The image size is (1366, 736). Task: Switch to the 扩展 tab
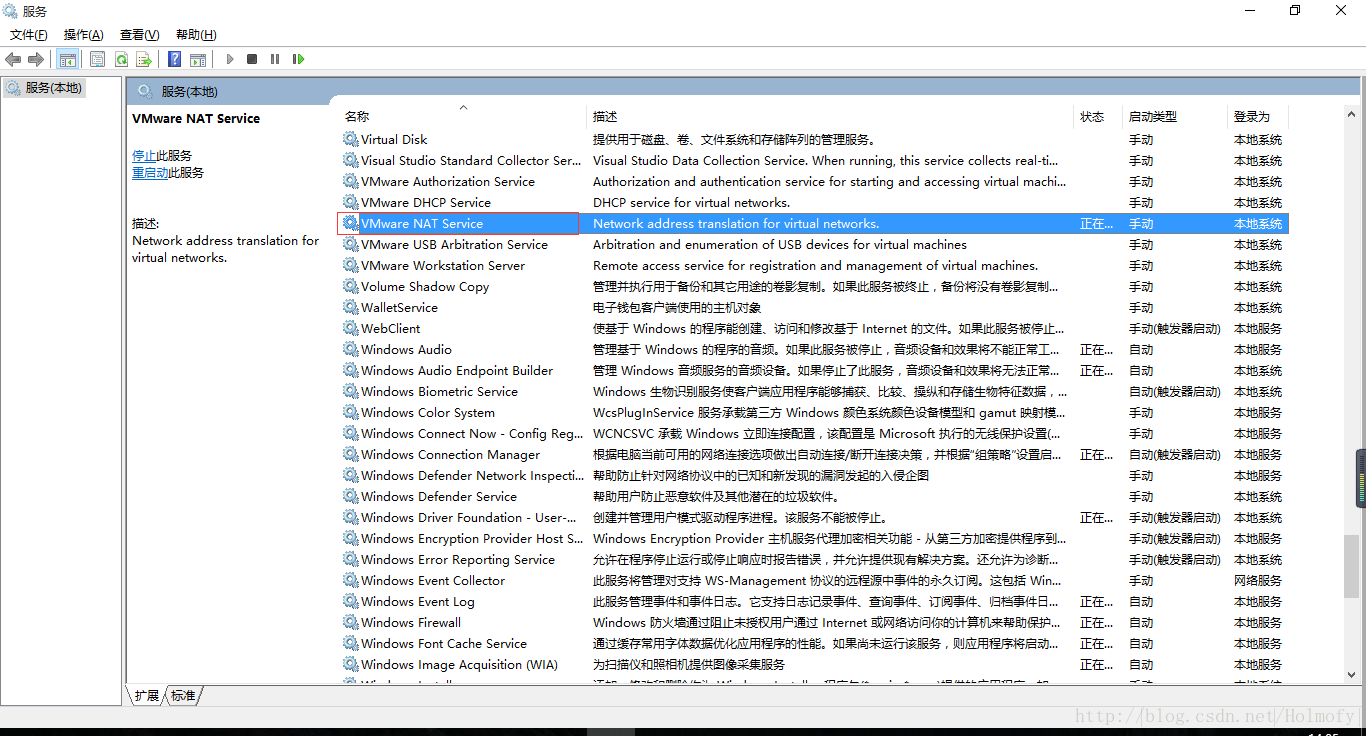[147, 695]
